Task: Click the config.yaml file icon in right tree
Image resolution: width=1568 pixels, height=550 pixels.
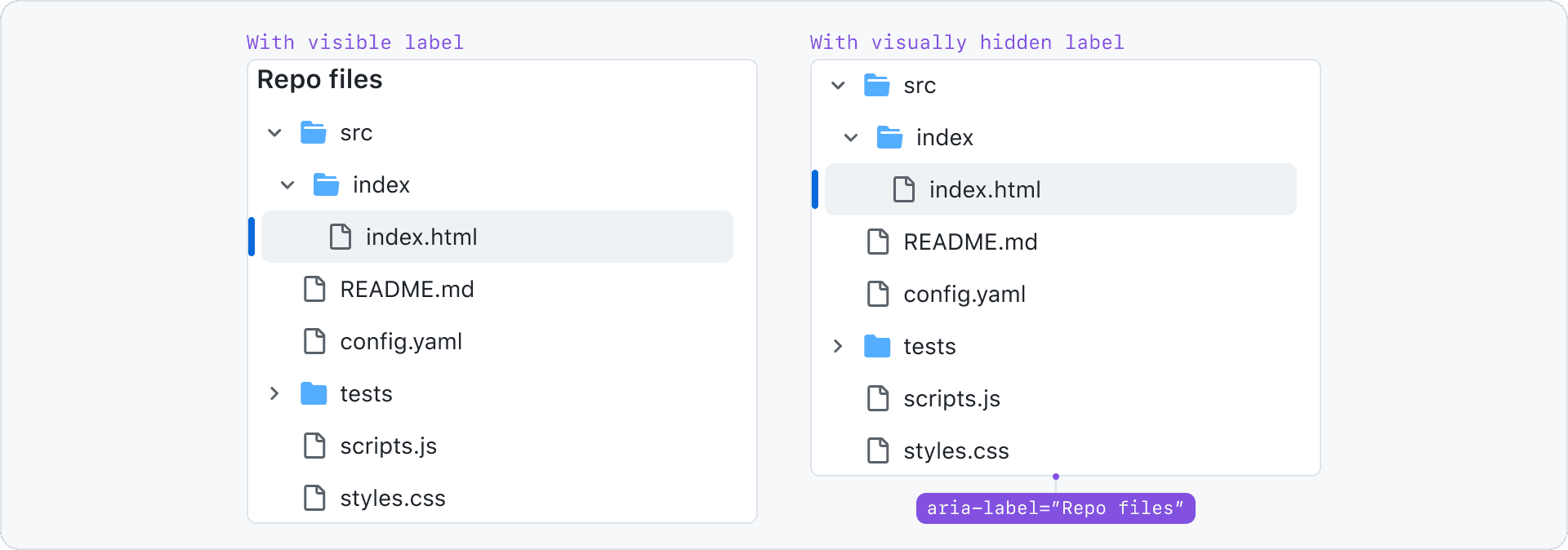Action: tap(878, 294)
